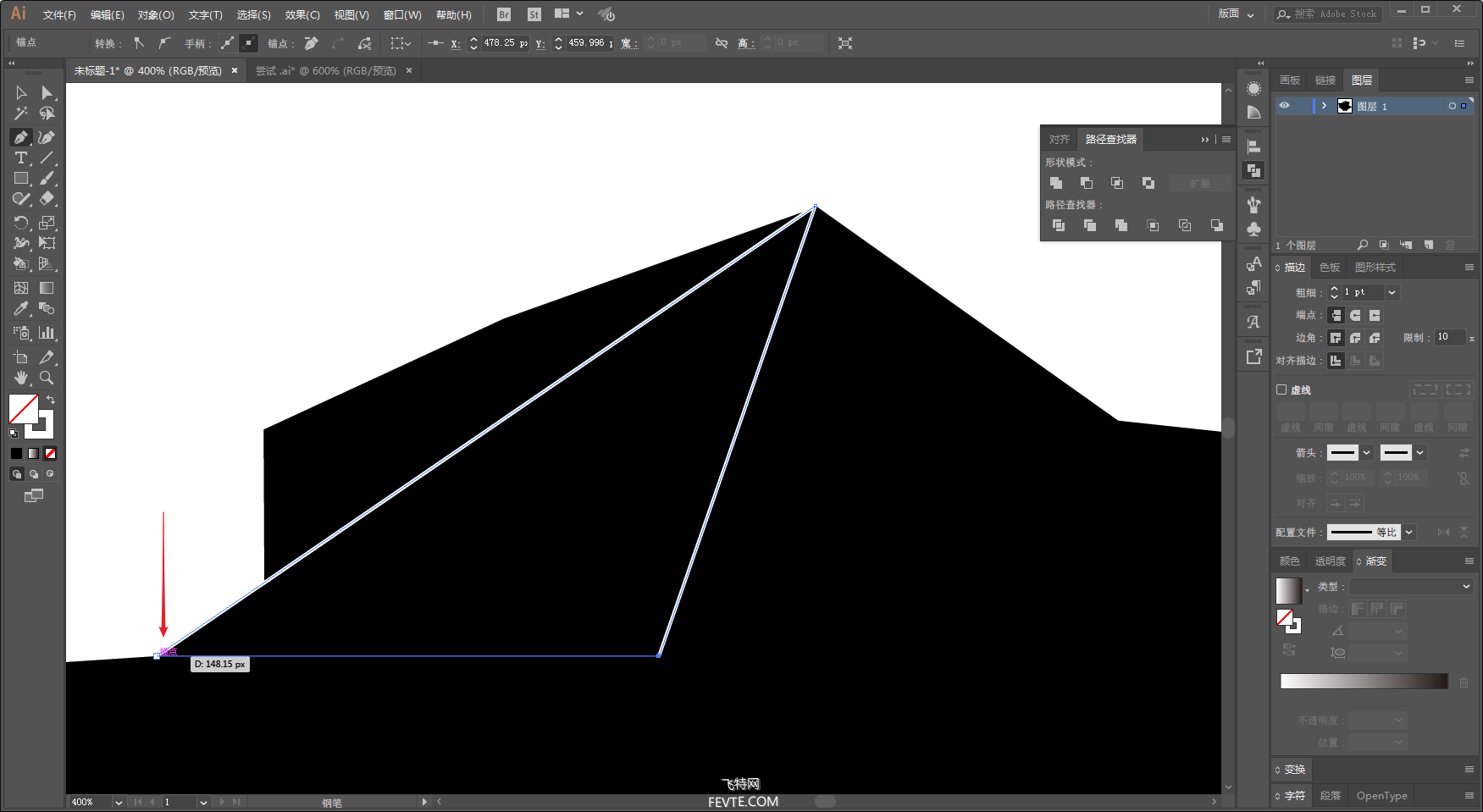Select the Scale tool
This screenshot has width=1483, height=812.
pos(47,223)
